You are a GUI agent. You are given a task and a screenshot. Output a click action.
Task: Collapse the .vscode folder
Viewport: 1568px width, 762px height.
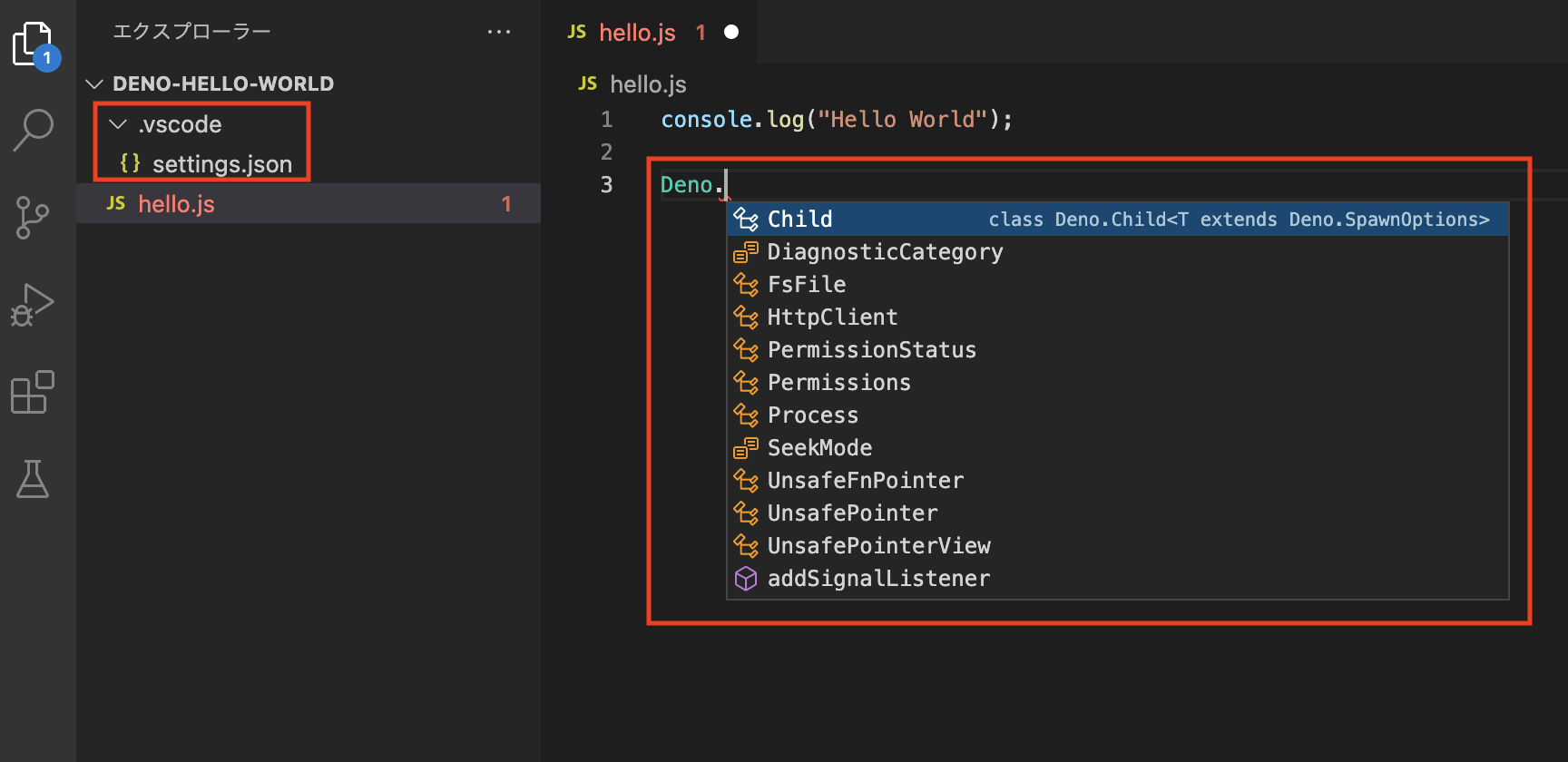coord(118,124)
